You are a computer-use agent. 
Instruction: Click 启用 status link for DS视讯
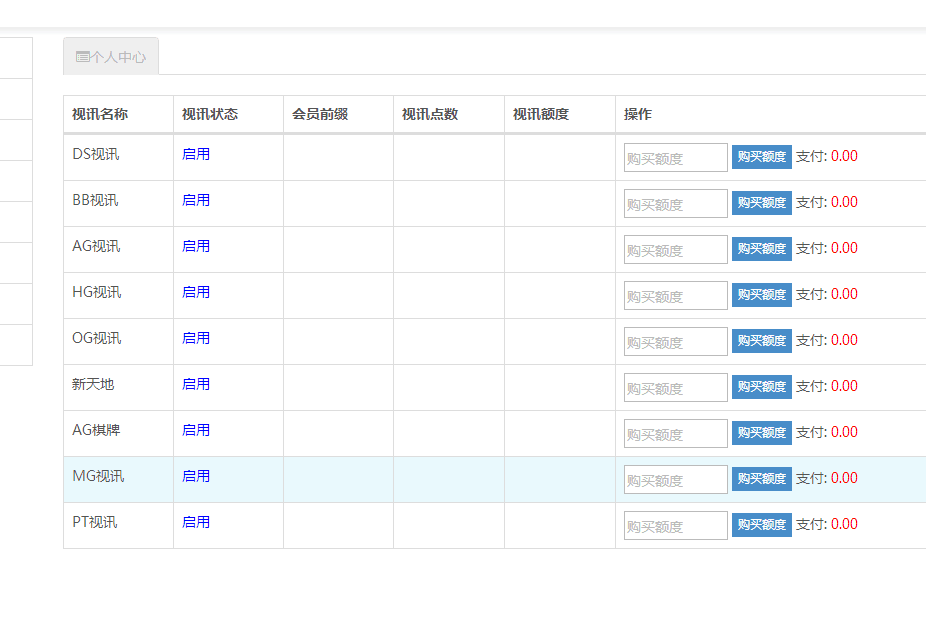coord(196,154)
